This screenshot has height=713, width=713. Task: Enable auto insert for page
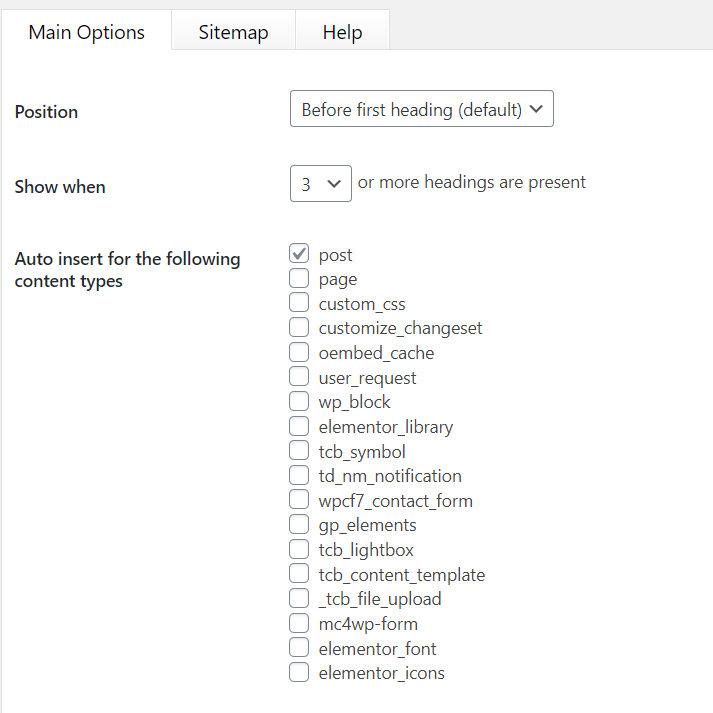click(x=299, y=279)
